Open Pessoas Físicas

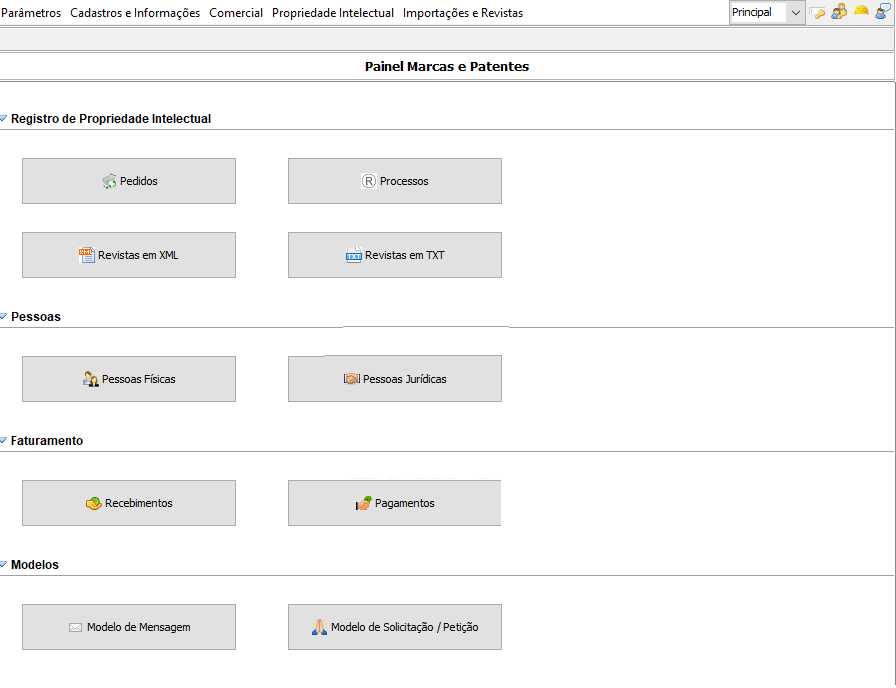click(x=129, y=379)
